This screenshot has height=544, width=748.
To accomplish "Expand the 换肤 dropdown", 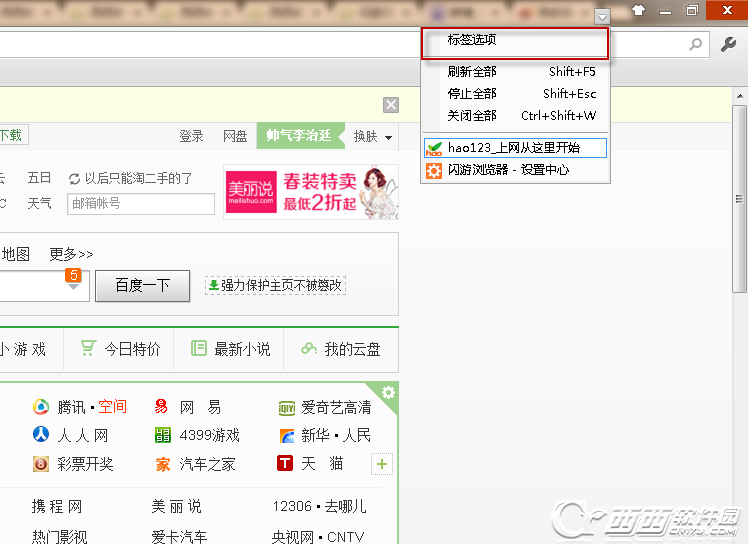I will click(373, 136).
